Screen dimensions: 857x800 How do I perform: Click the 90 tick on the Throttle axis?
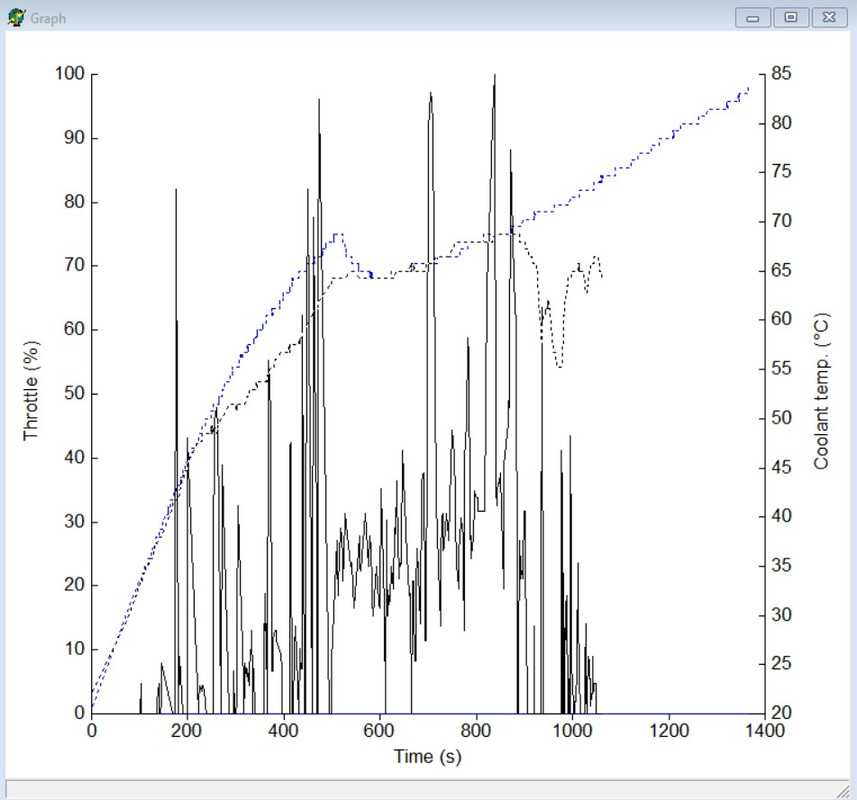point(74,138)
